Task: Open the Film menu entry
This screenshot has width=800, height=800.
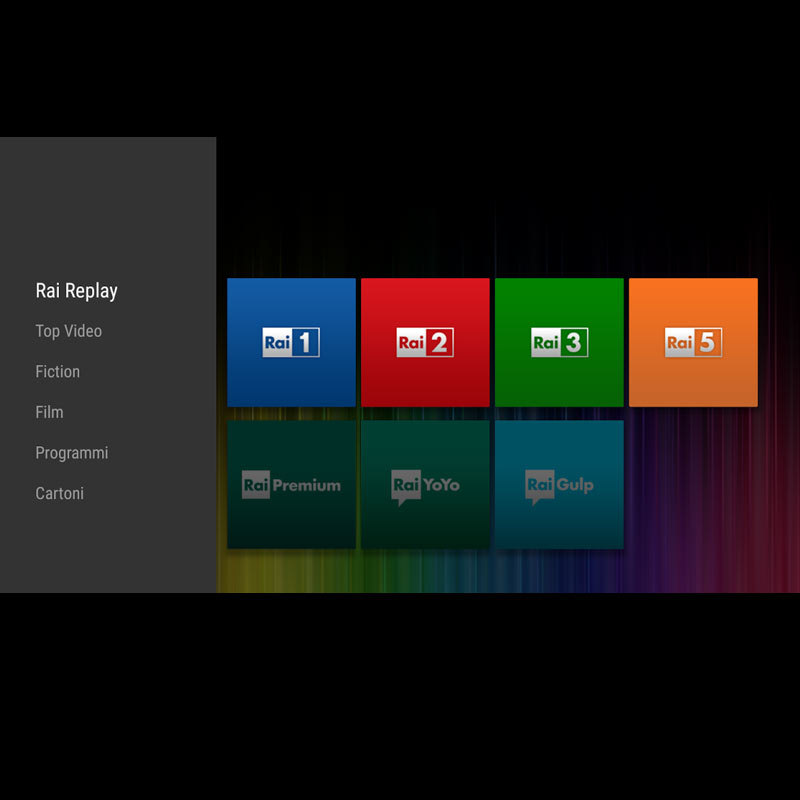Action: [x=49, y=412]
